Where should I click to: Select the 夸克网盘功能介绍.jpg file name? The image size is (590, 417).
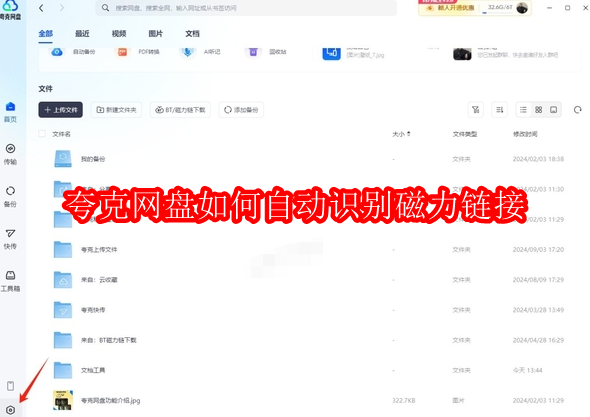click(x=111, y=400)
